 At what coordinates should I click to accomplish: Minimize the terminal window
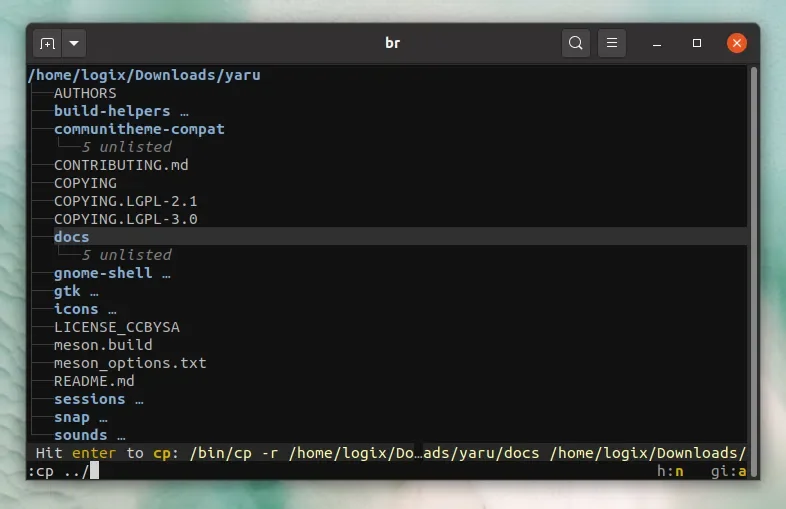tap(657, 44)
